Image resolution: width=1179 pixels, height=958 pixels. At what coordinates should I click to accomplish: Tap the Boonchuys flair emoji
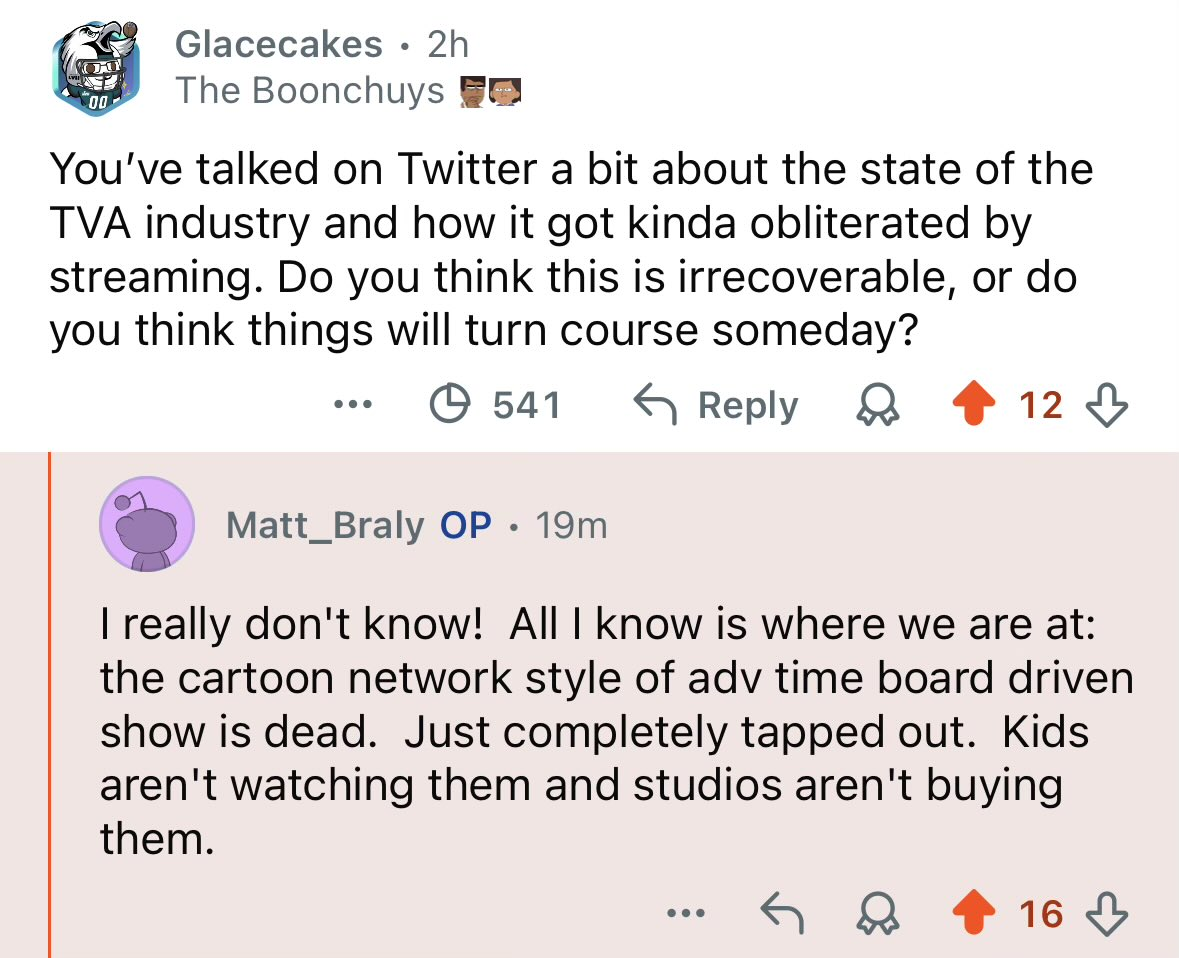coord(490,92)
